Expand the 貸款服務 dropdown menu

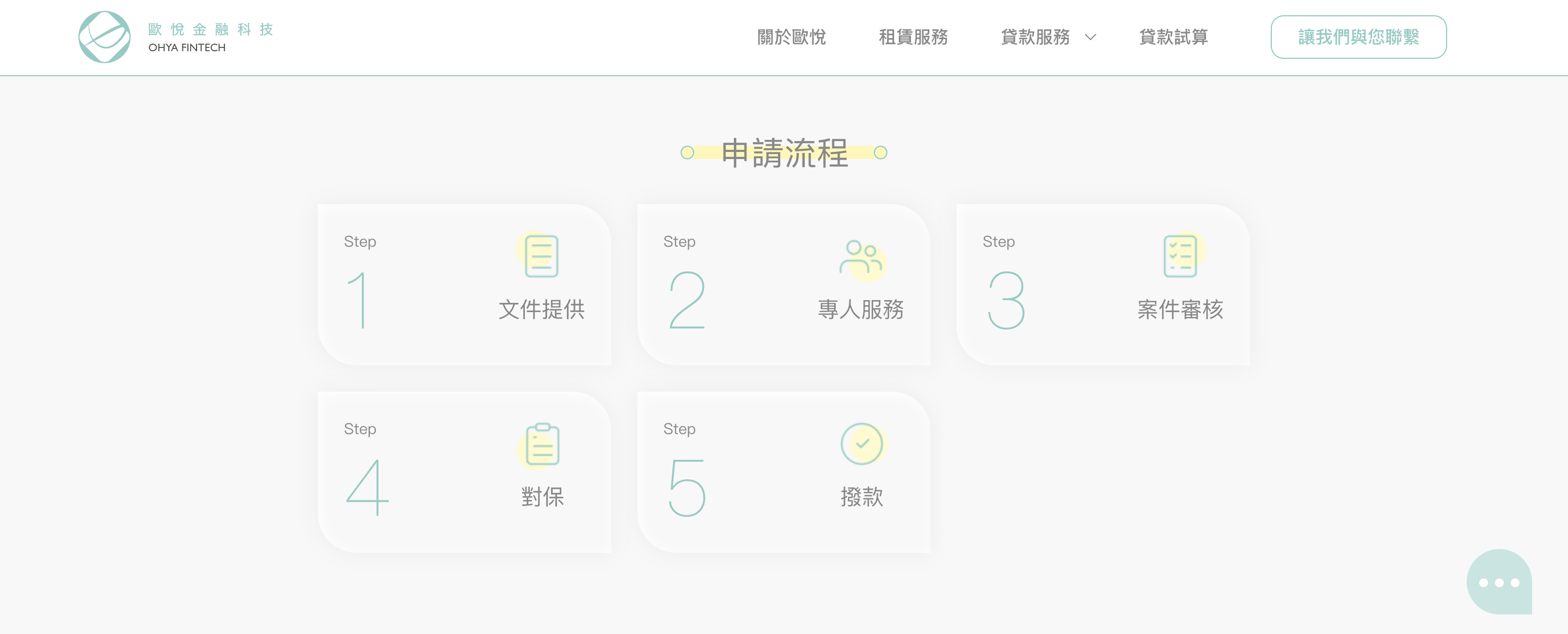[1036, 37]
